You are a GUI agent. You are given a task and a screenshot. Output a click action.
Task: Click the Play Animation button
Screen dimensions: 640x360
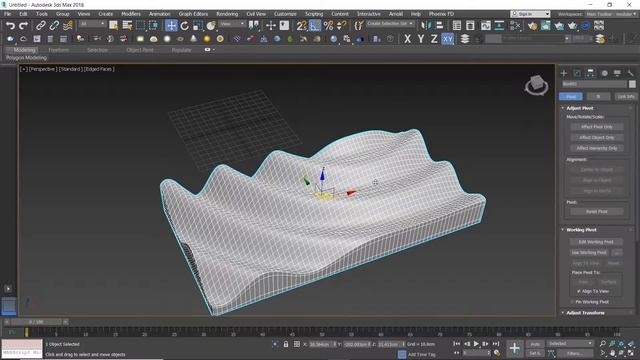tap(476, 344)
